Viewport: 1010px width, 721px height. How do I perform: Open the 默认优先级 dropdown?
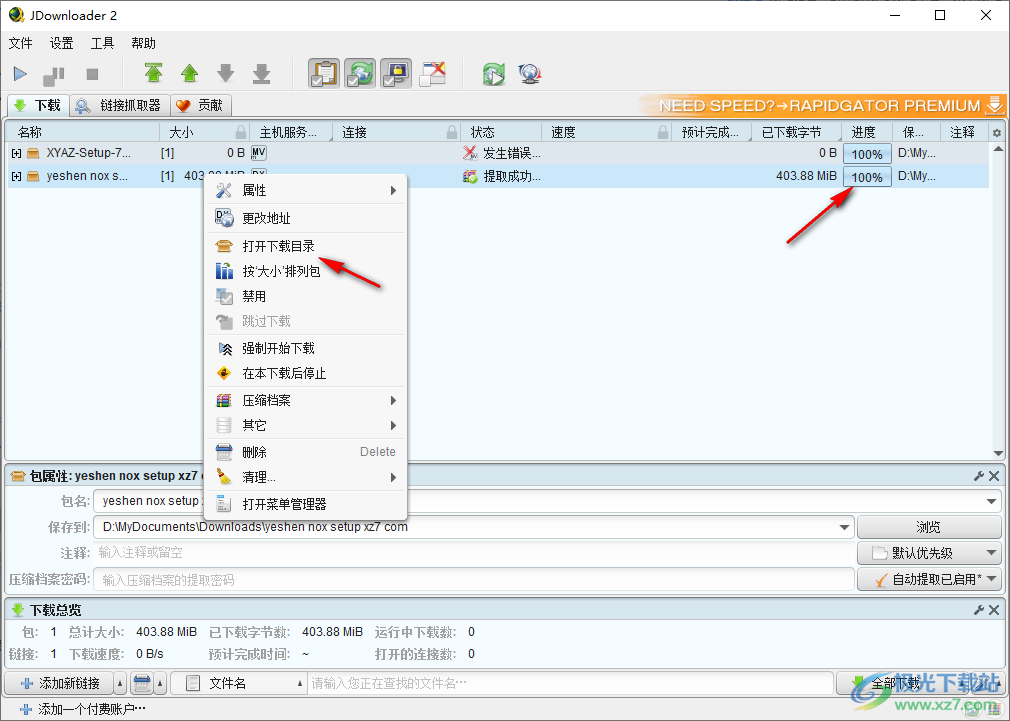[x=929, y=553]
